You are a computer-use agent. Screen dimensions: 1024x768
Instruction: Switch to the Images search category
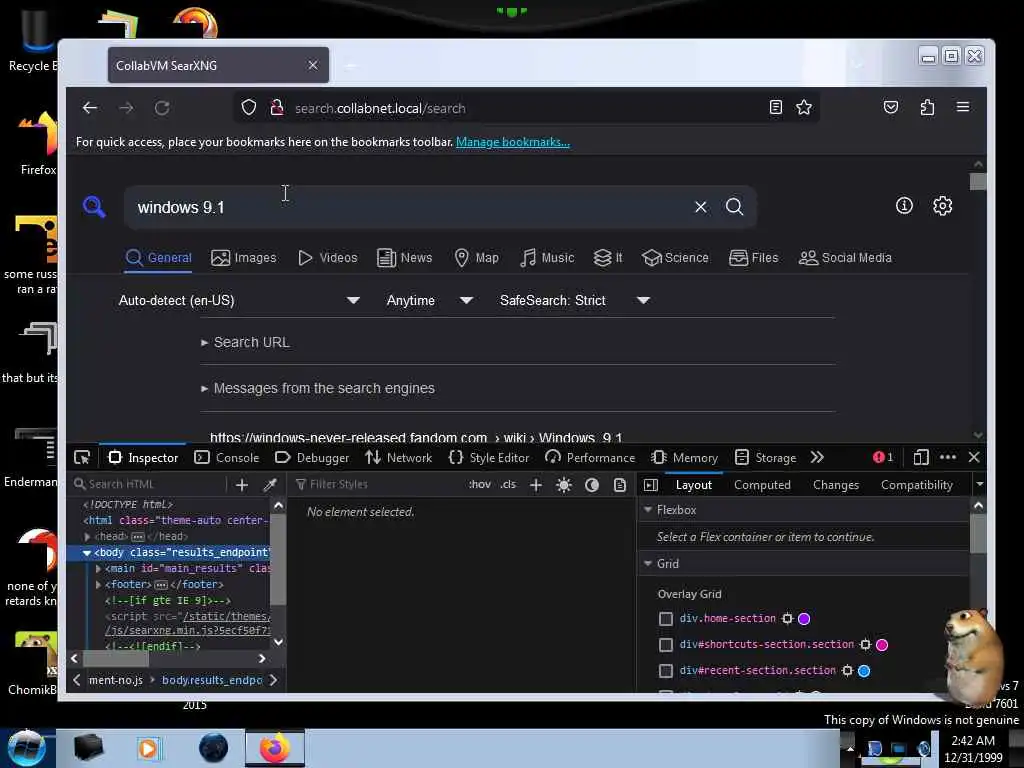(244, 258)
